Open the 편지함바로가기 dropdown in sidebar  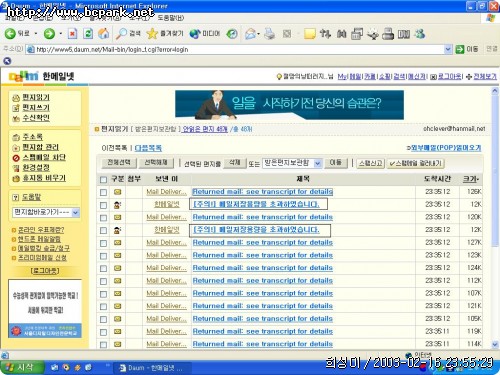(x=76, y=212)
